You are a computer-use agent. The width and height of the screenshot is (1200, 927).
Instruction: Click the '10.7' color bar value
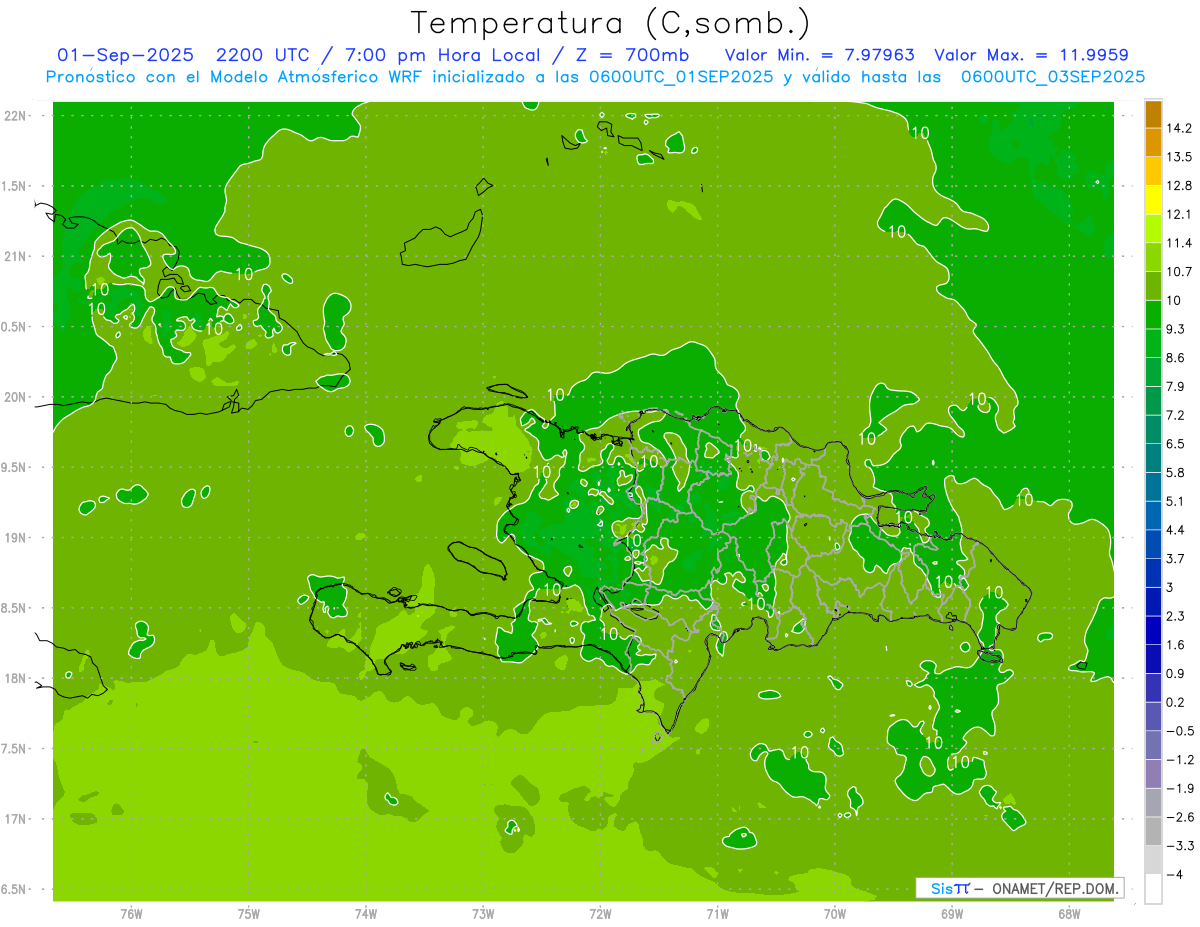(x=1179, y=272)
